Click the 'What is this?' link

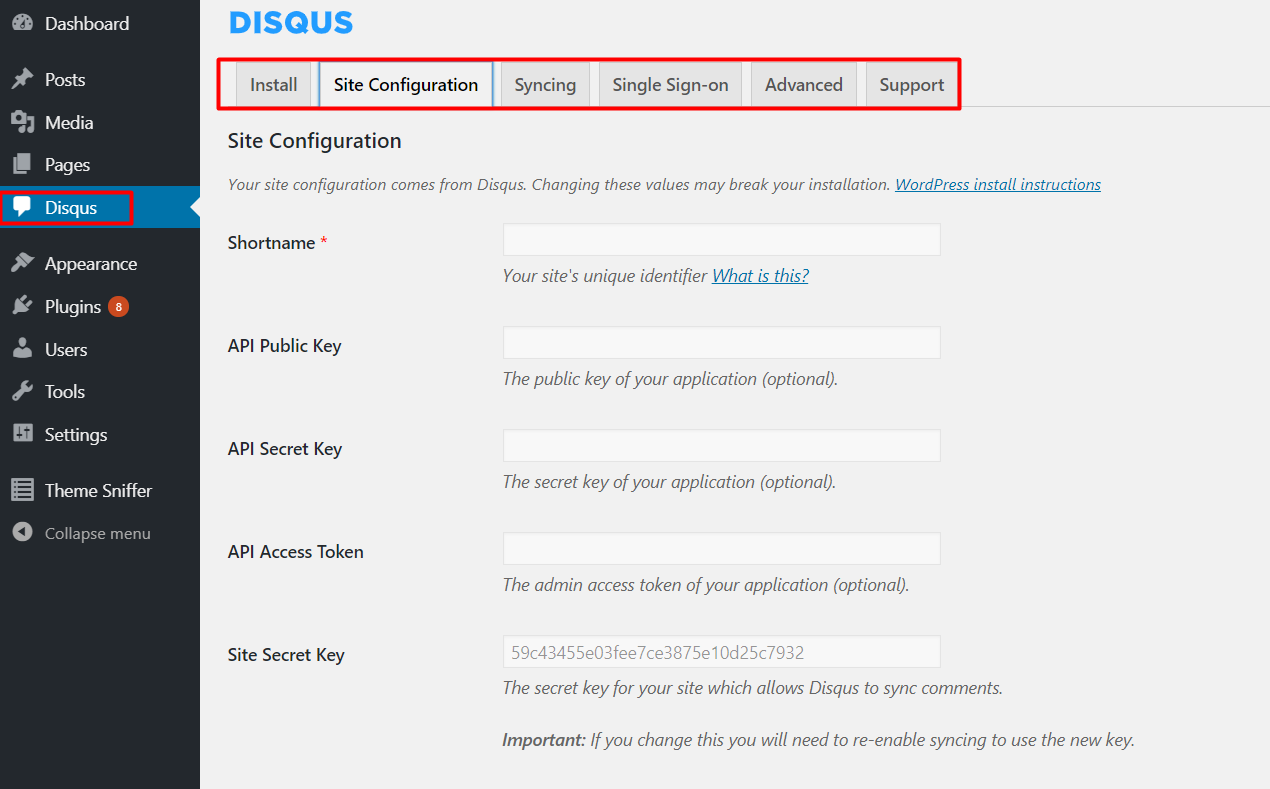click(760, 275)
